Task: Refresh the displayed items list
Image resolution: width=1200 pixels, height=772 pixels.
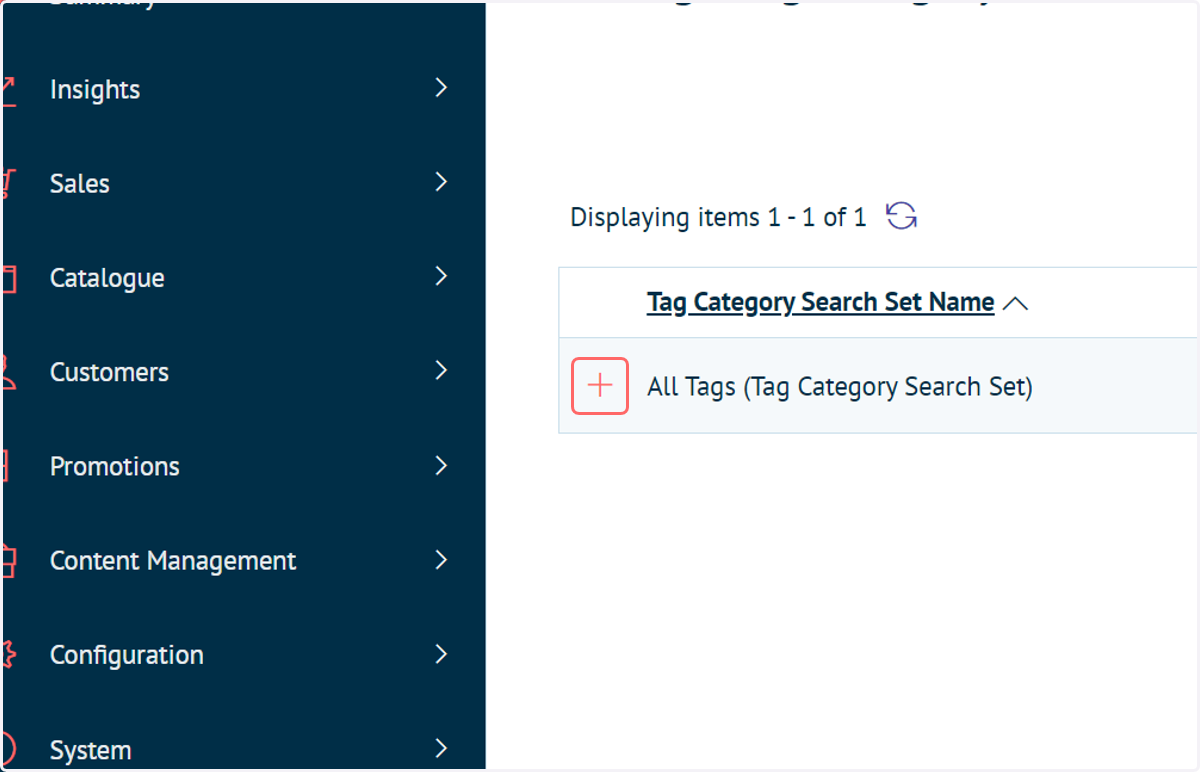Action: [902, 216]
